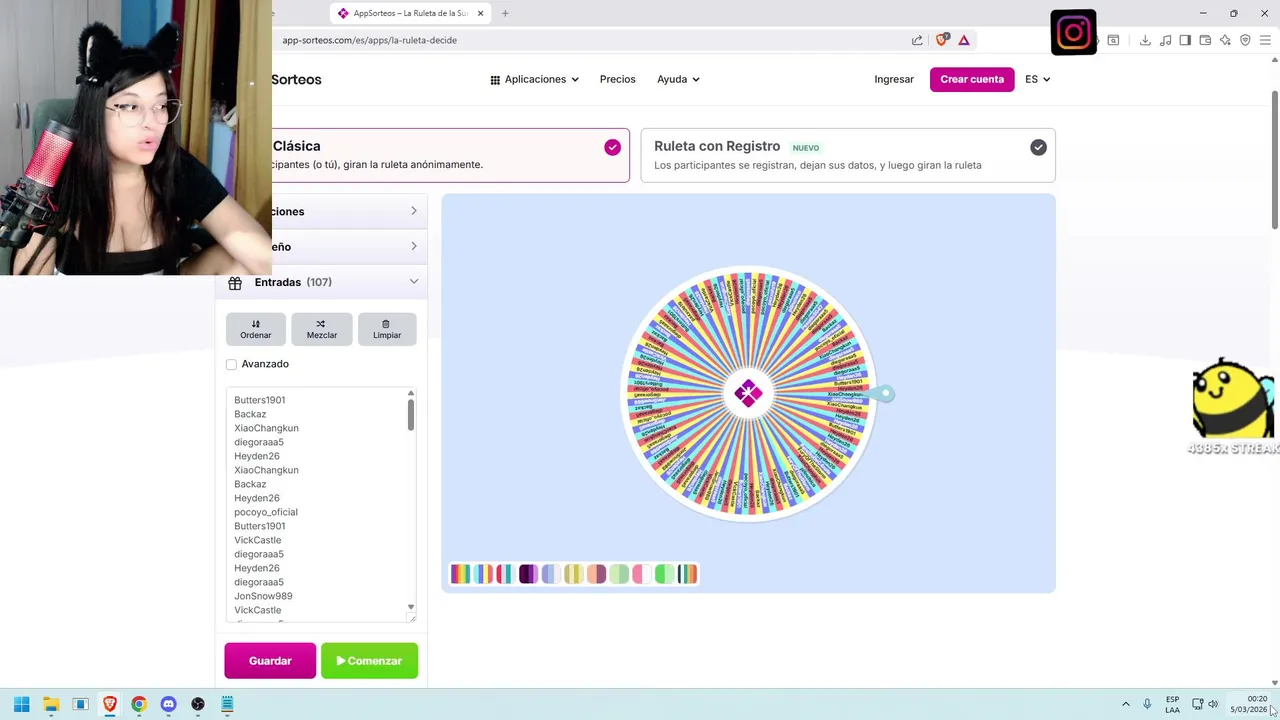Image resolution: width=1280 pixels, height=720 pixels.
Task: Switch to the AppSorteos browser tab
Action: click(410, 13)
